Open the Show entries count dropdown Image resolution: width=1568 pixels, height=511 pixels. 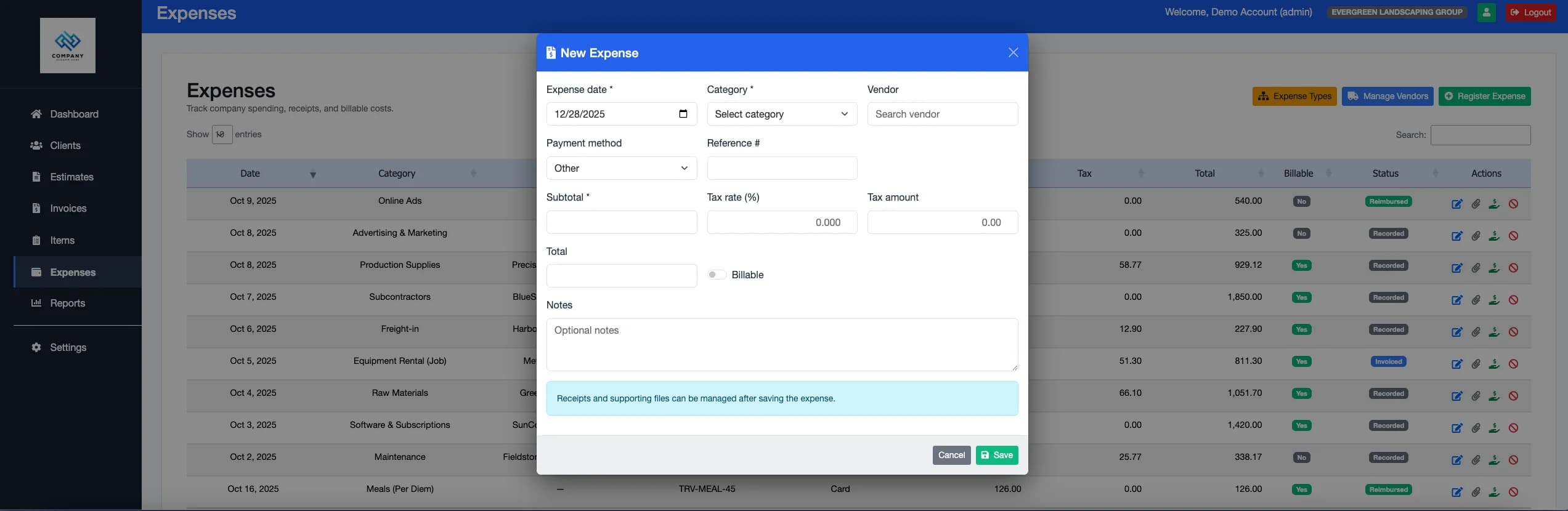click(222, 135)
